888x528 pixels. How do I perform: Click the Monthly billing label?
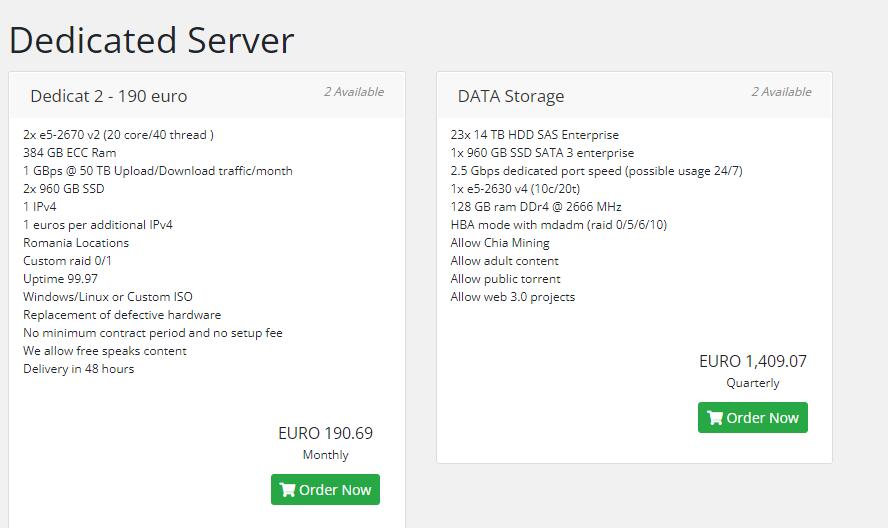325,455
